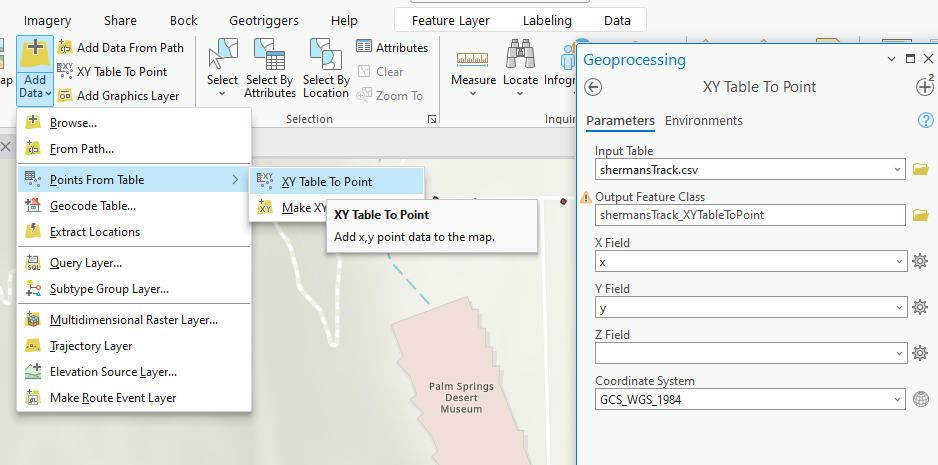Expand the Input Table dropdown
This screenshot has width=938, height=465.
coord(898,169)
